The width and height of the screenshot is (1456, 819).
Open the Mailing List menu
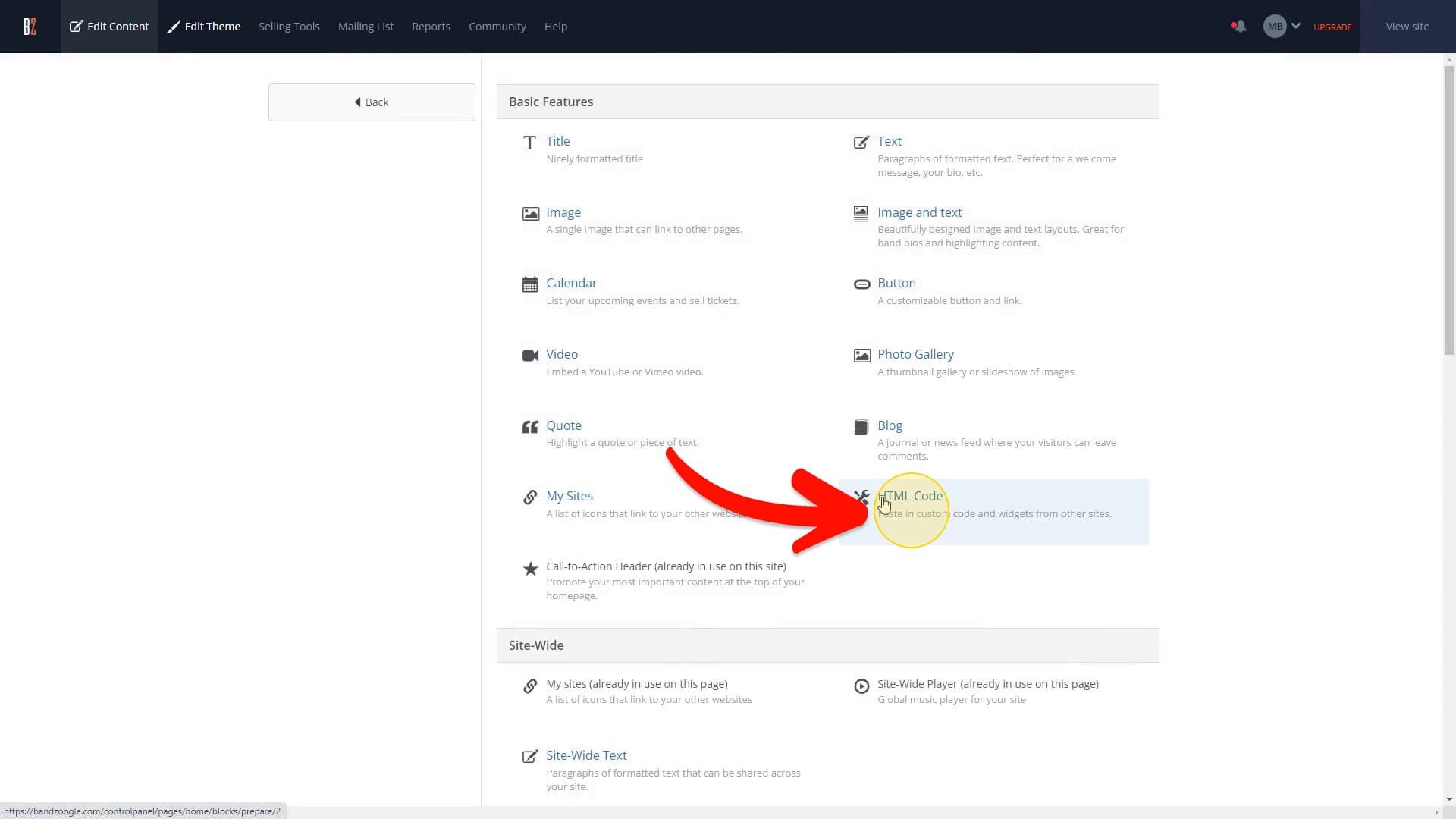[x=366, y=27]
